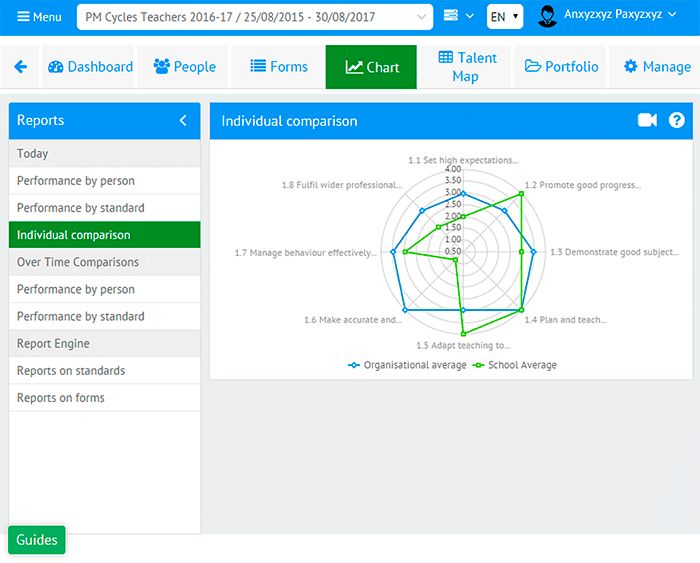Switch to the Portfolio tab

[561, 67]
